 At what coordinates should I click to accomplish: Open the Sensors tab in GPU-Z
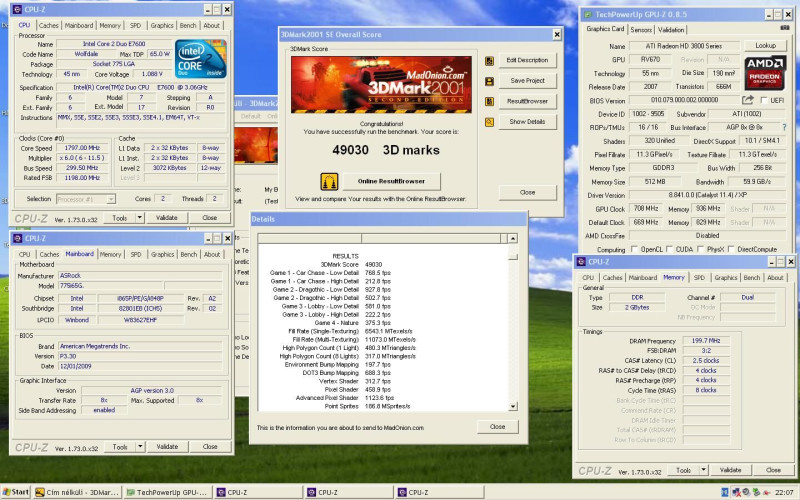[x=641, y=30]
